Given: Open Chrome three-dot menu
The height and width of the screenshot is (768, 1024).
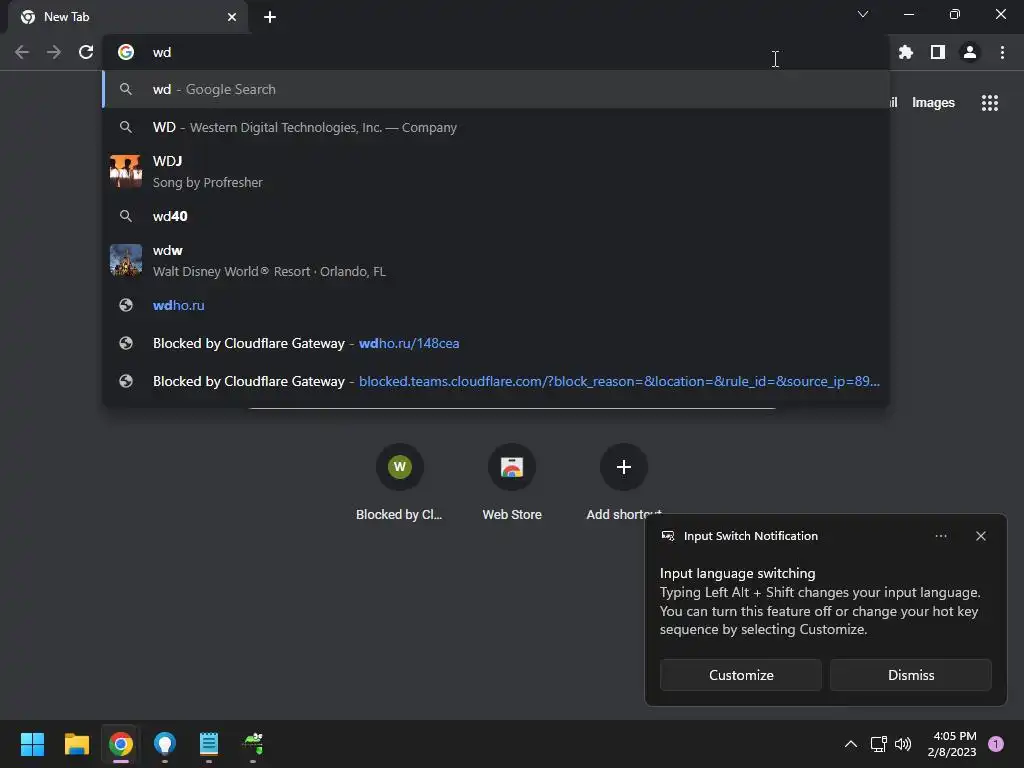Looking at the screenshot, I should point(1002,52).
